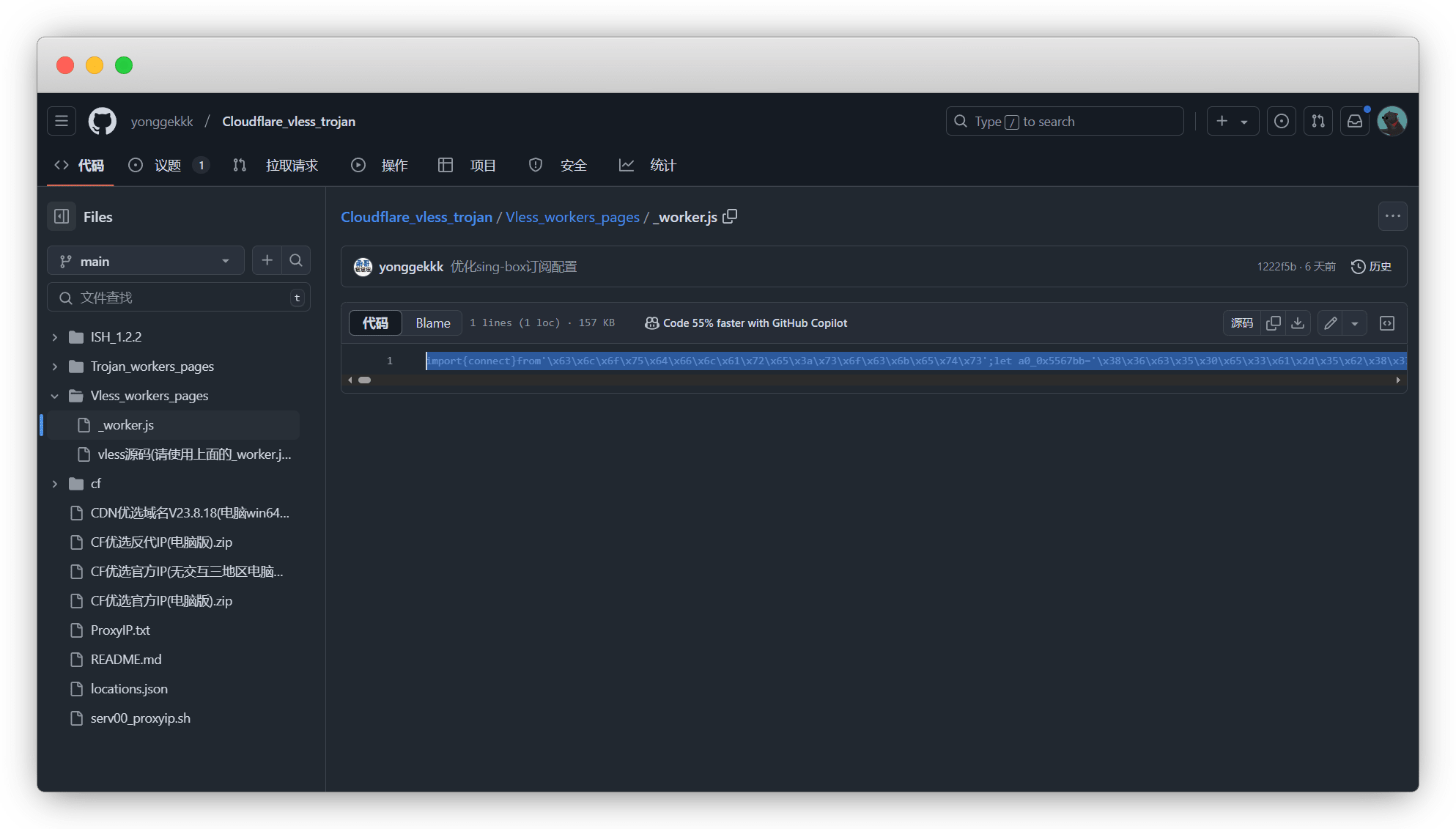1456x829 pixels.
Task: Open the 拉取请求 tab
Action: pyautogui.click(x=291, y=166)
